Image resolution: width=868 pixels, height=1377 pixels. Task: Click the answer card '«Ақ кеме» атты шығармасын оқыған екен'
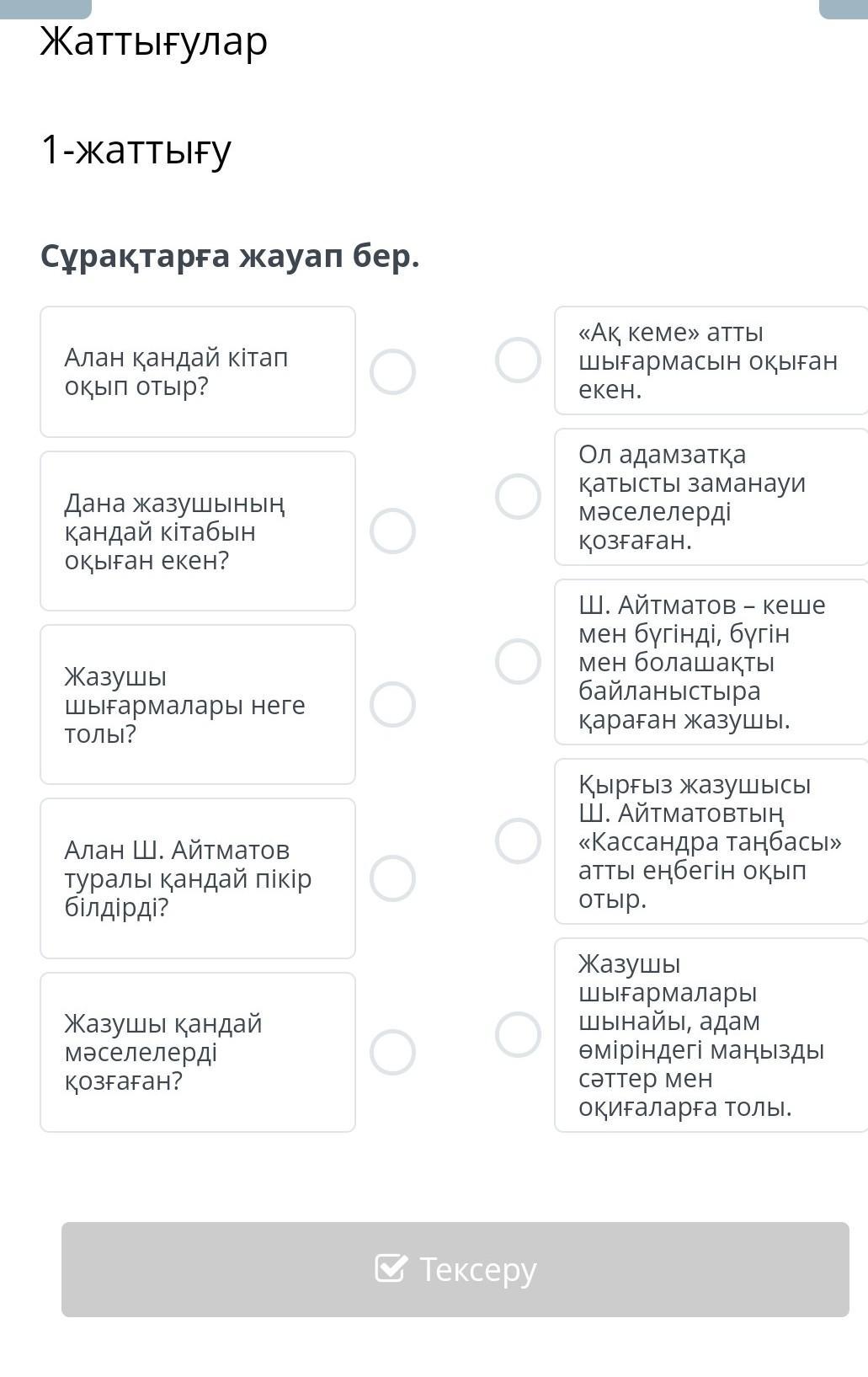[x=711, y=360]
